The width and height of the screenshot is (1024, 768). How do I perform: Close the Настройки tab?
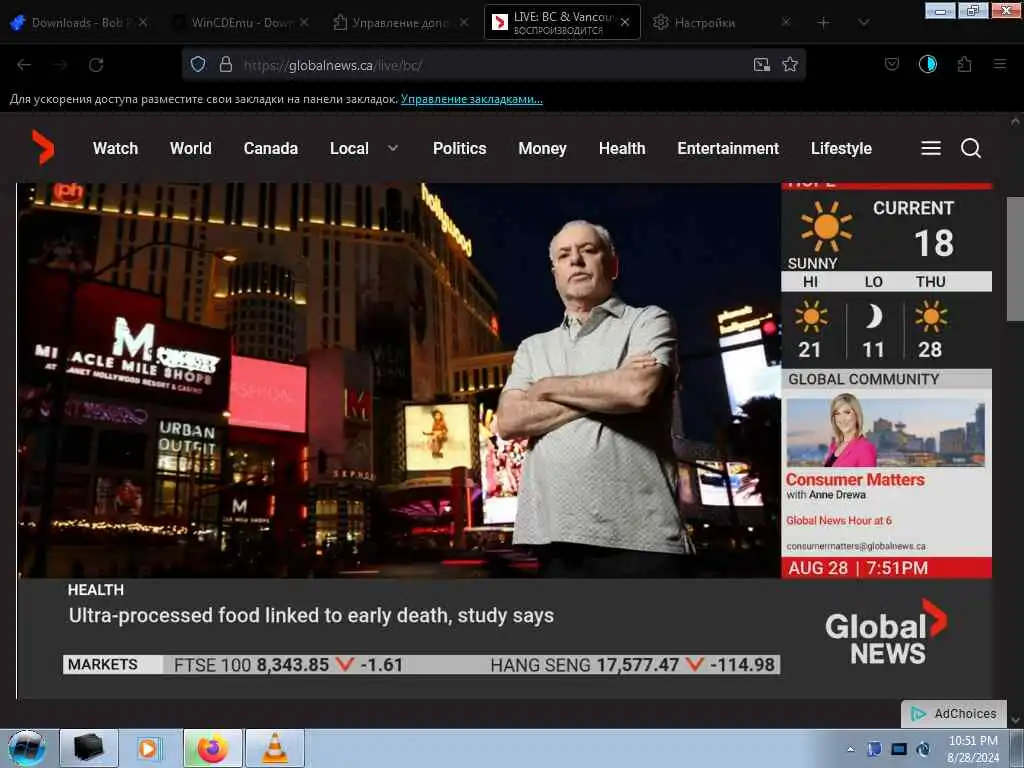pos(786,22)
